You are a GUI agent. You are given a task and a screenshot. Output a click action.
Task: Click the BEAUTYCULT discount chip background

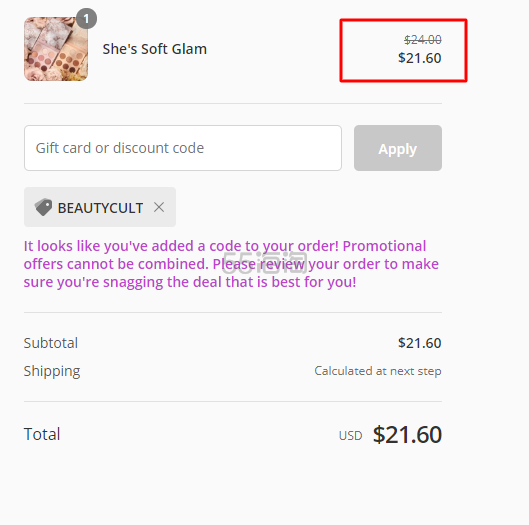coord(100,207)
